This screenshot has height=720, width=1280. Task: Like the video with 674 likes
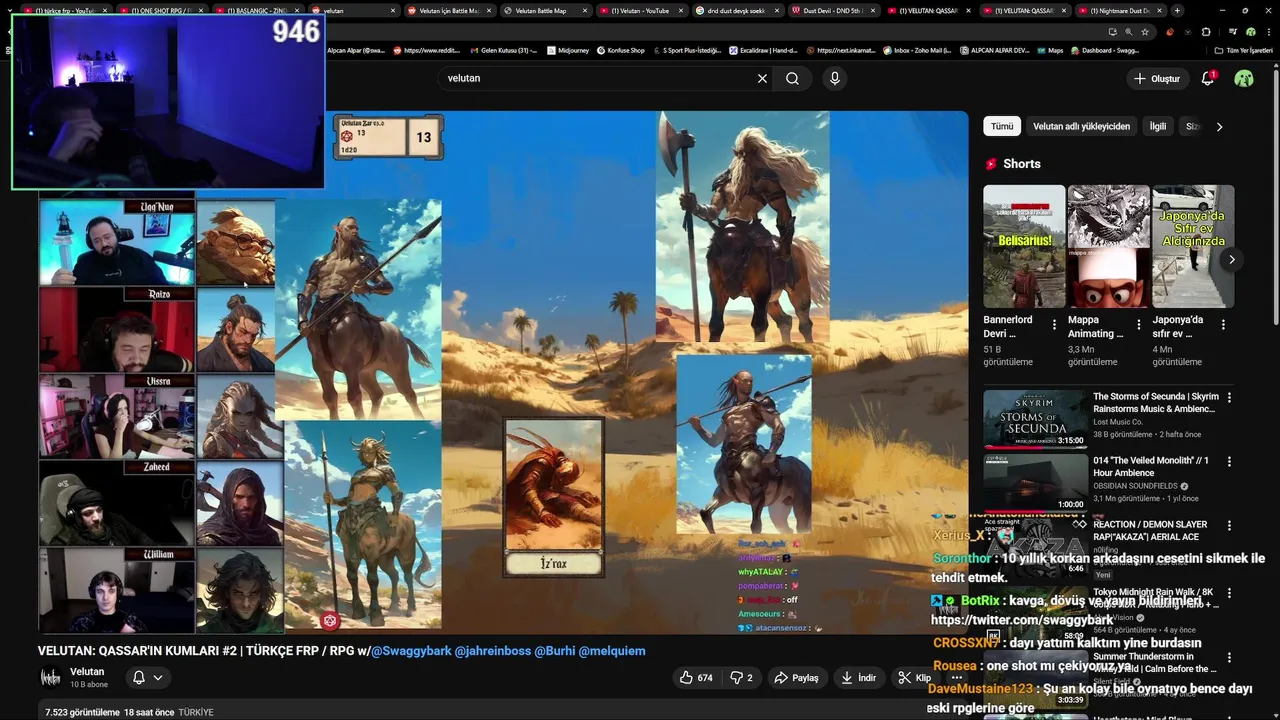pos(696,677)
